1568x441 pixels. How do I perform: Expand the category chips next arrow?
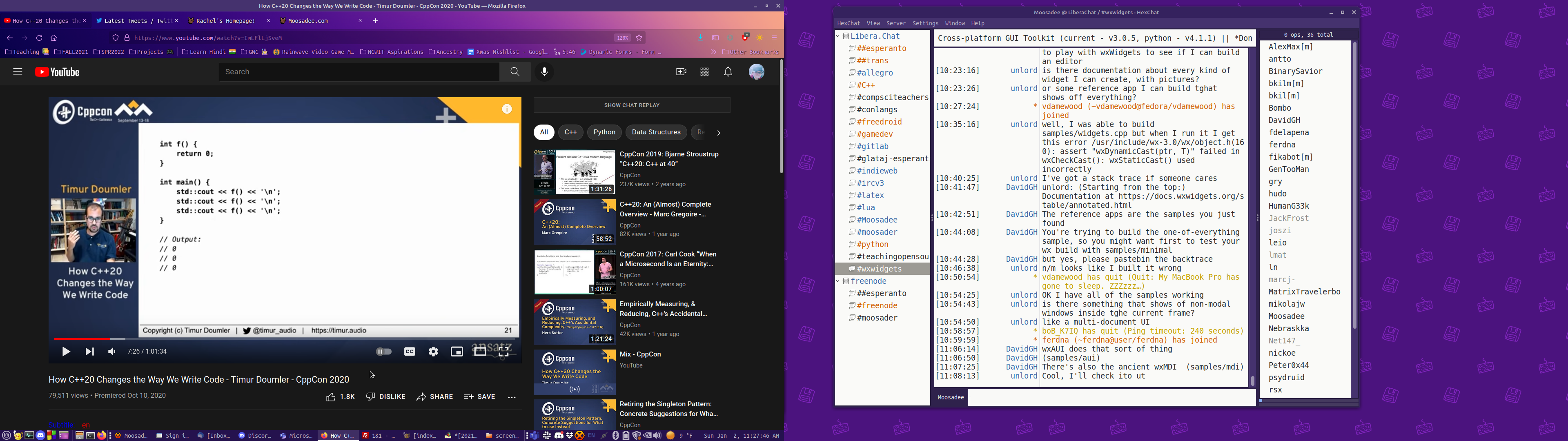719,133
